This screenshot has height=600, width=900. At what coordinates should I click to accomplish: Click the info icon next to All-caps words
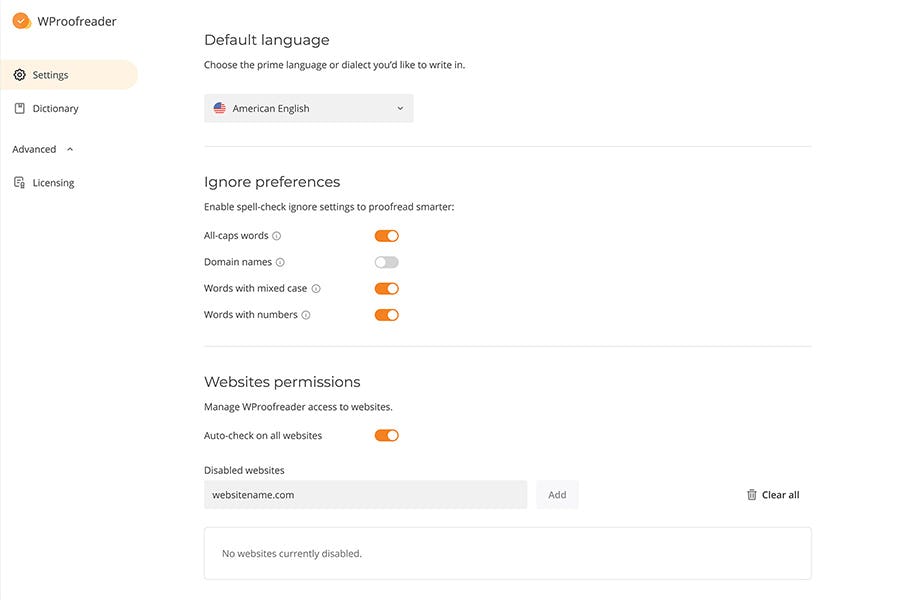277,236
